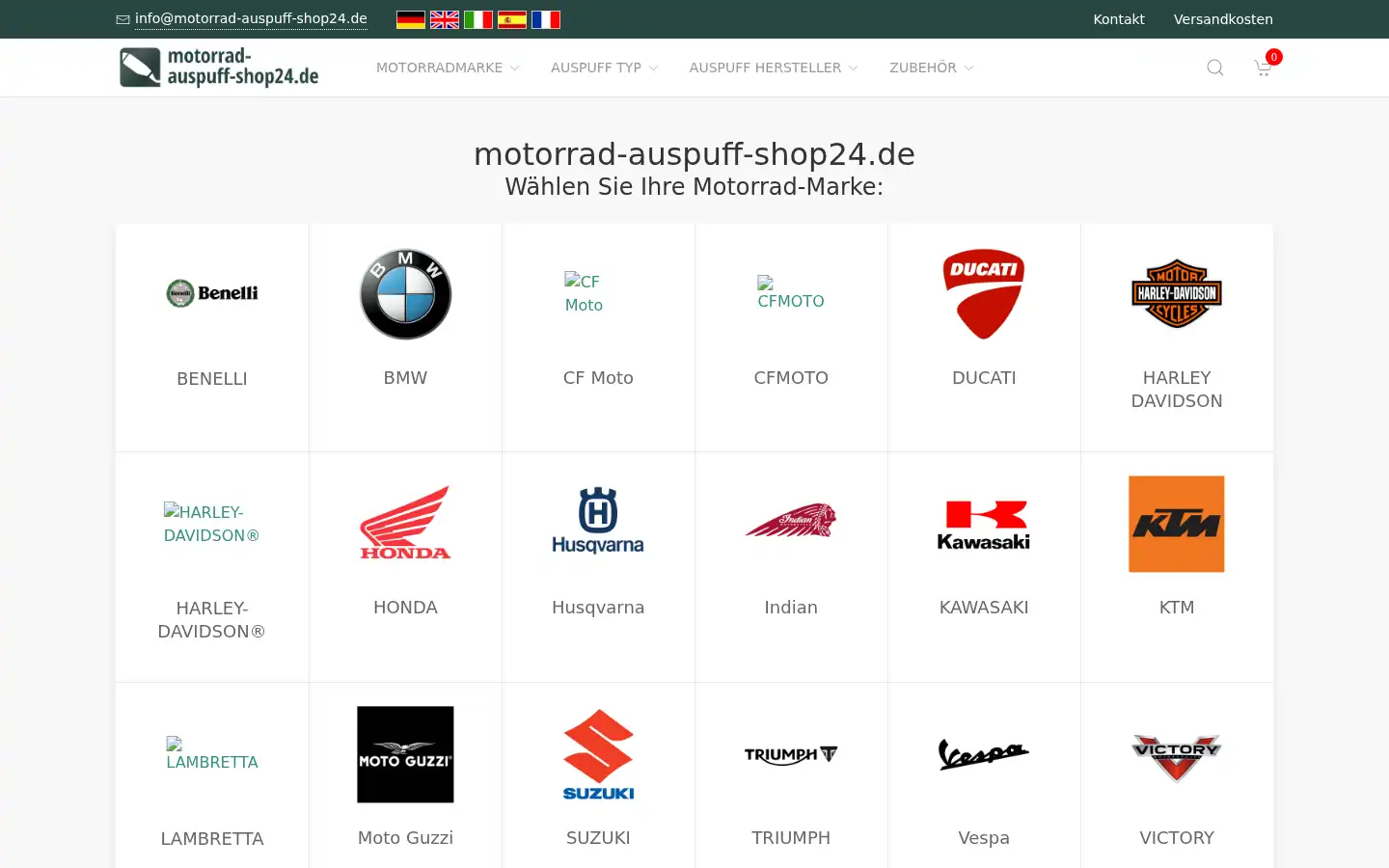This screenshot has height=868, width=1389.
Task: Click the BMW roundel logo
Action: [405, 294]
